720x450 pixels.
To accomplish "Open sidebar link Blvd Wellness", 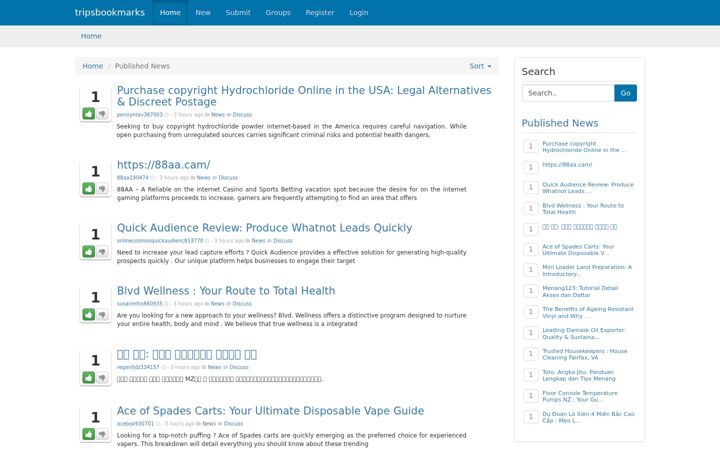I will click(583, 209).
